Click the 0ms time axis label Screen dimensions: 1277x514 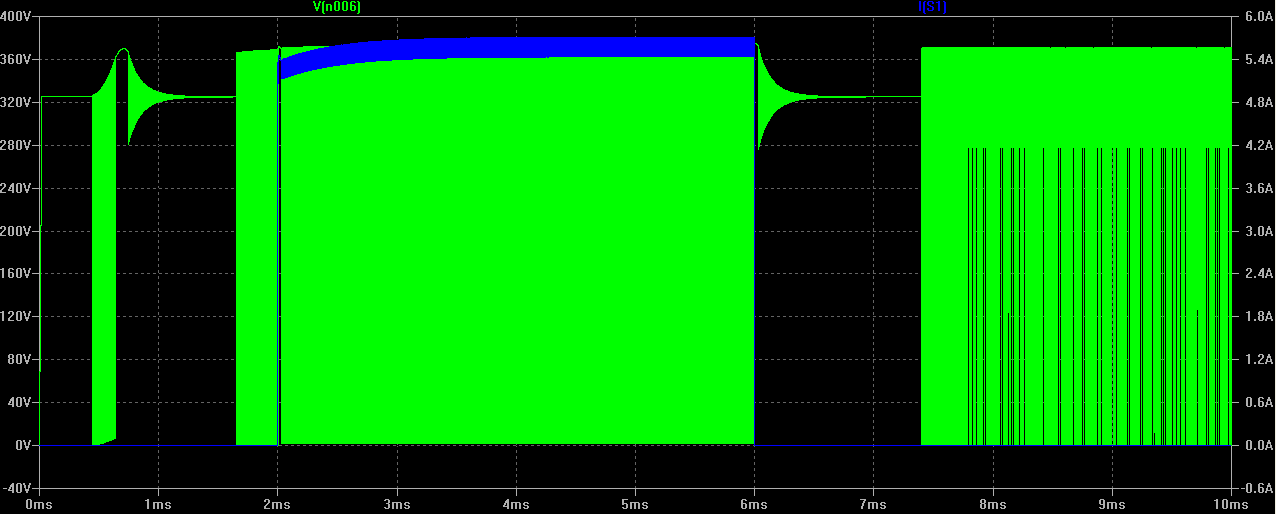click(40, 504)
